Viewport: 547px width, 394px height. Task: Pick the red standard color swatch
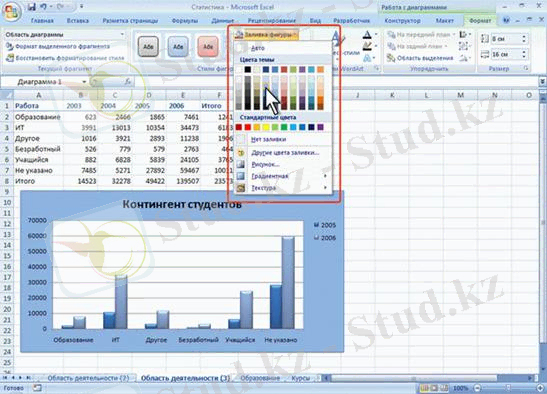tap(248, 127)
